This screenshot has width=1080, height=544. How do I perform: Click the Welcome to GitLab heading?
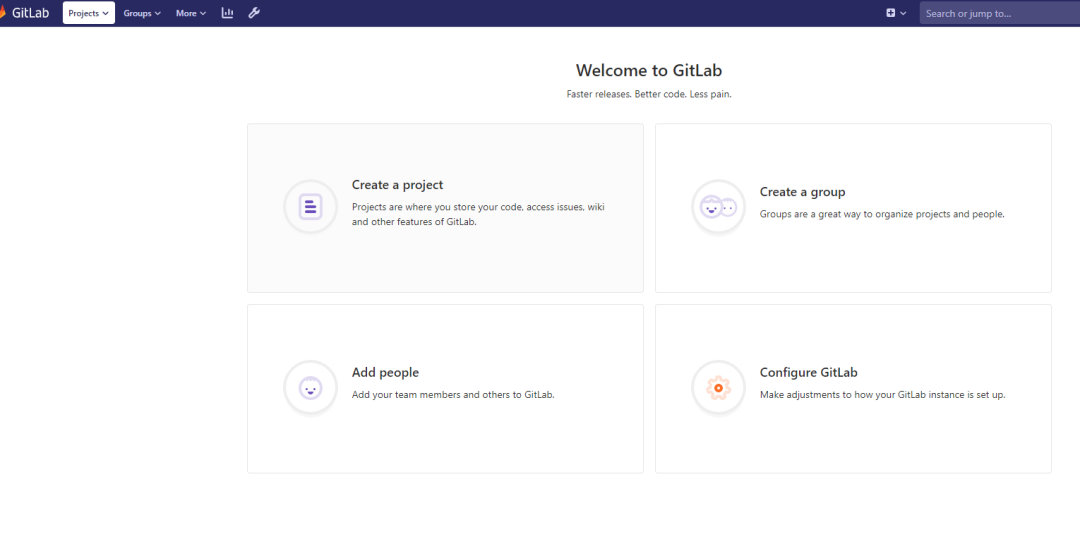pyautogui.click(x=649, y=70)
